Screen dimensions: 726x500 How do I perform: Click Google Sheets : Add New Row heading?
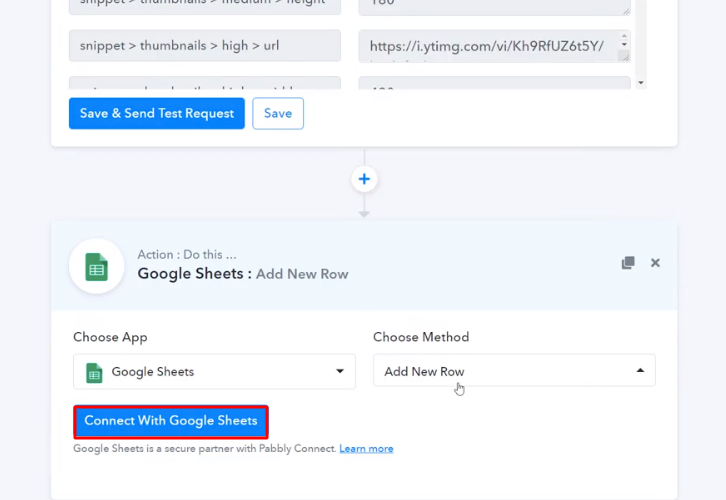(243, 274)
